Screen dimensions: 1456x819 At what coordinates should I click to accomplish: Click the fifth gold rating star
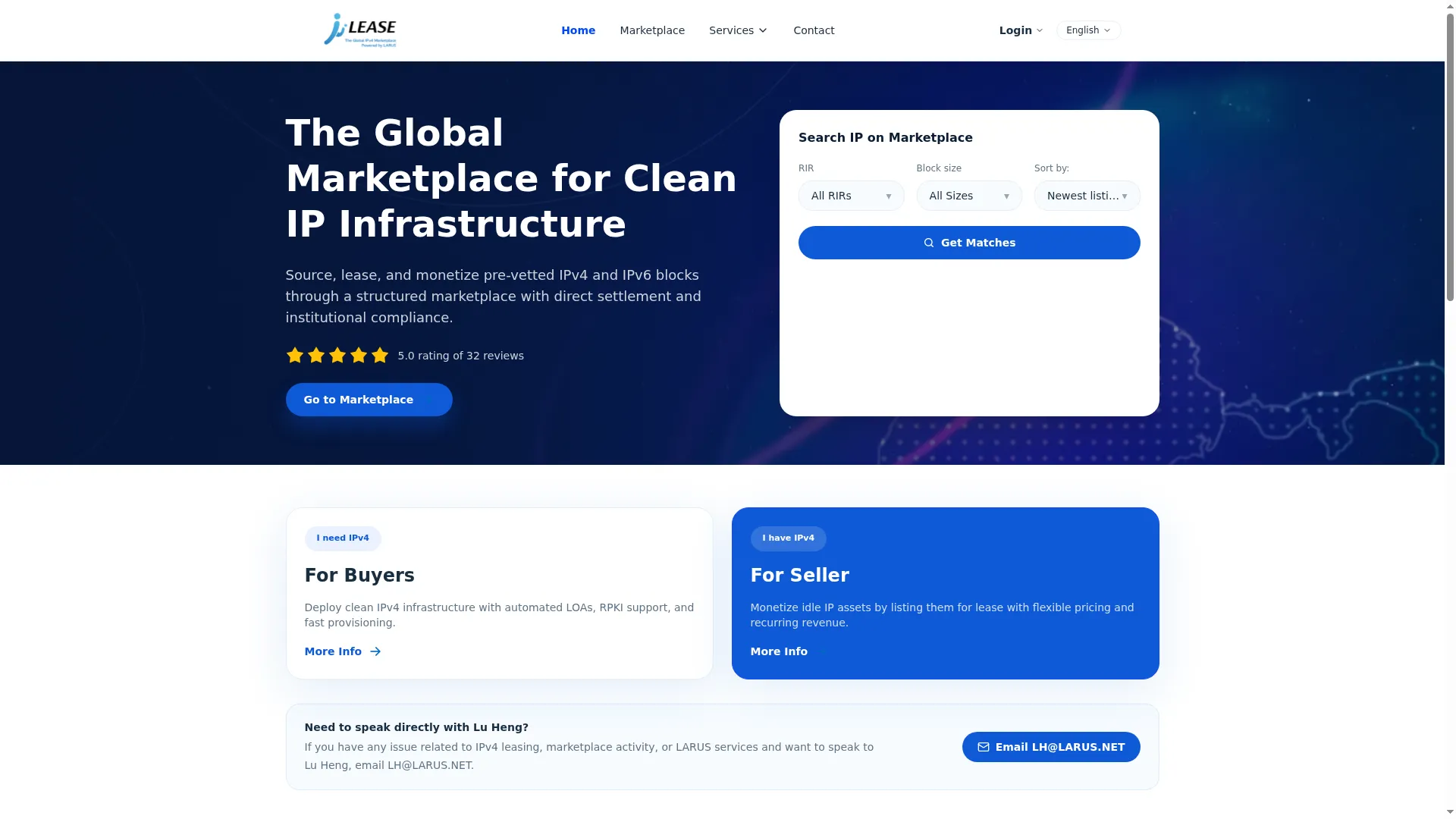coord(380,355)
